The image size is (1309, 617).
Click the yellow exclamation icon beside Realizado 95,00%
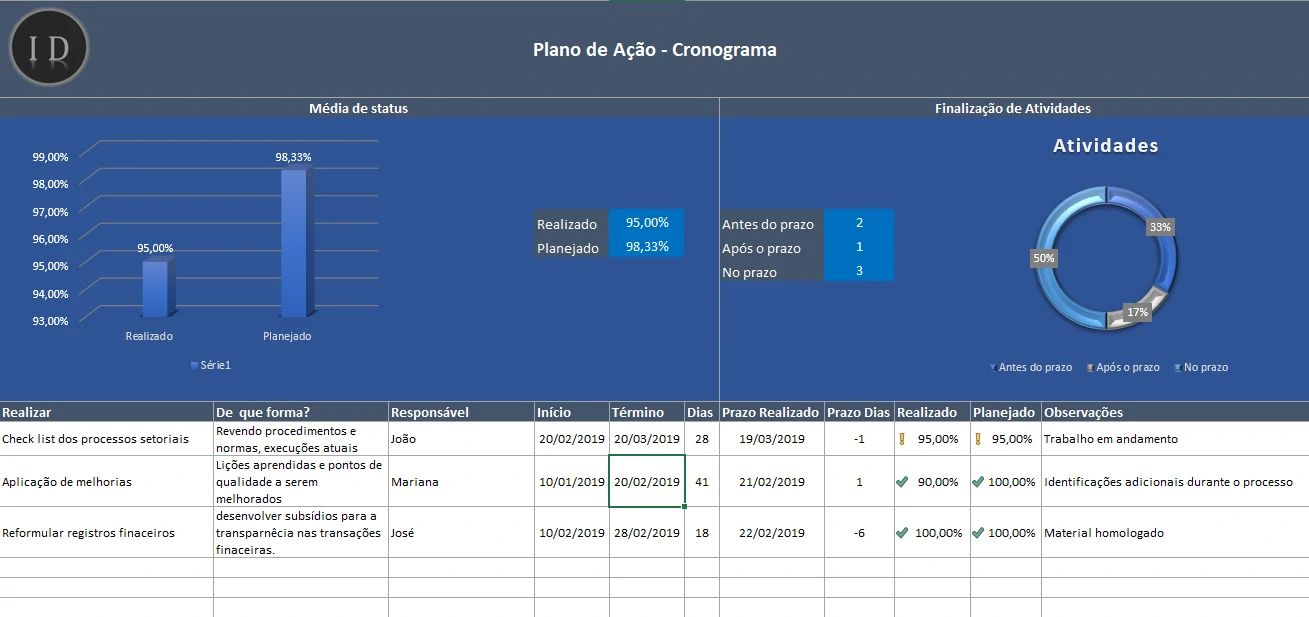tap(901, 439)
